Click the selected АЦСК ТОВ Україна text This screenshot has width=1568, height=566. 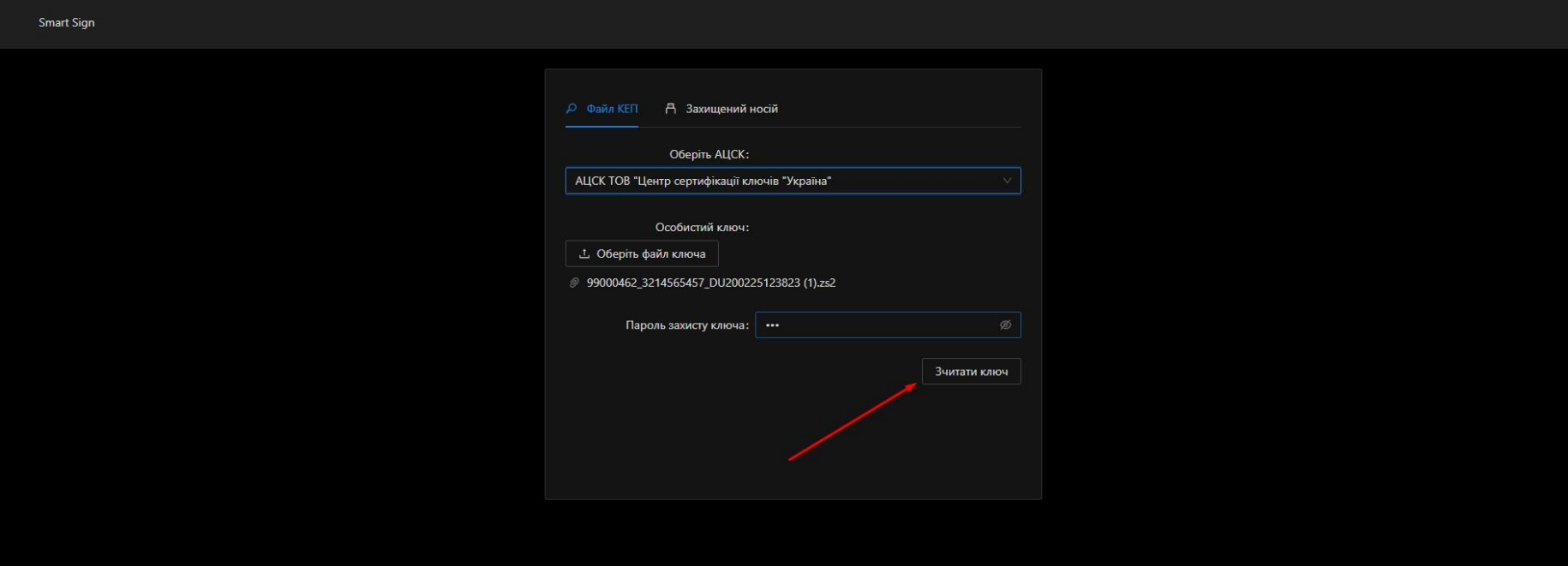[703, 181]
